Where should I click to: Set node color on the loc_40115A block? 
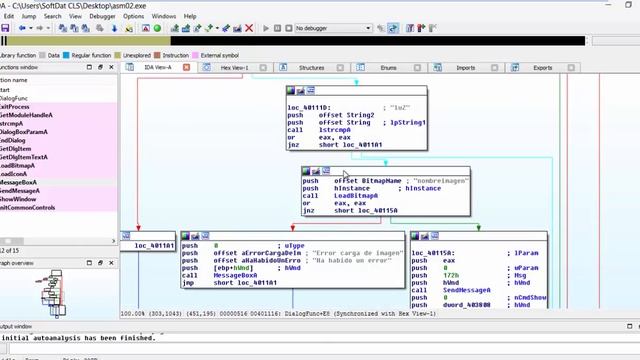coord(415,236)
